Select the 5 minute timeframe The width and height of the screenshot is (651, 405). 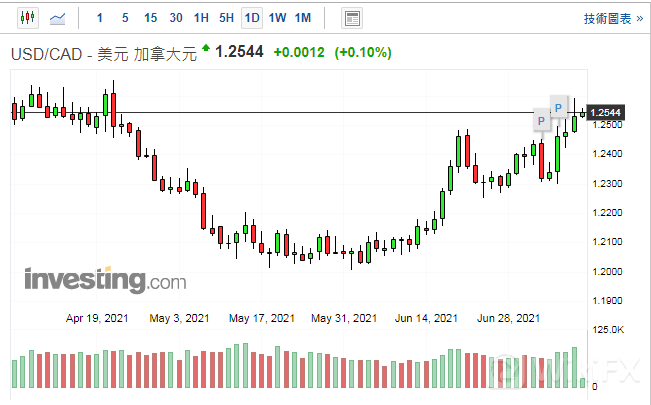point(124,18)
